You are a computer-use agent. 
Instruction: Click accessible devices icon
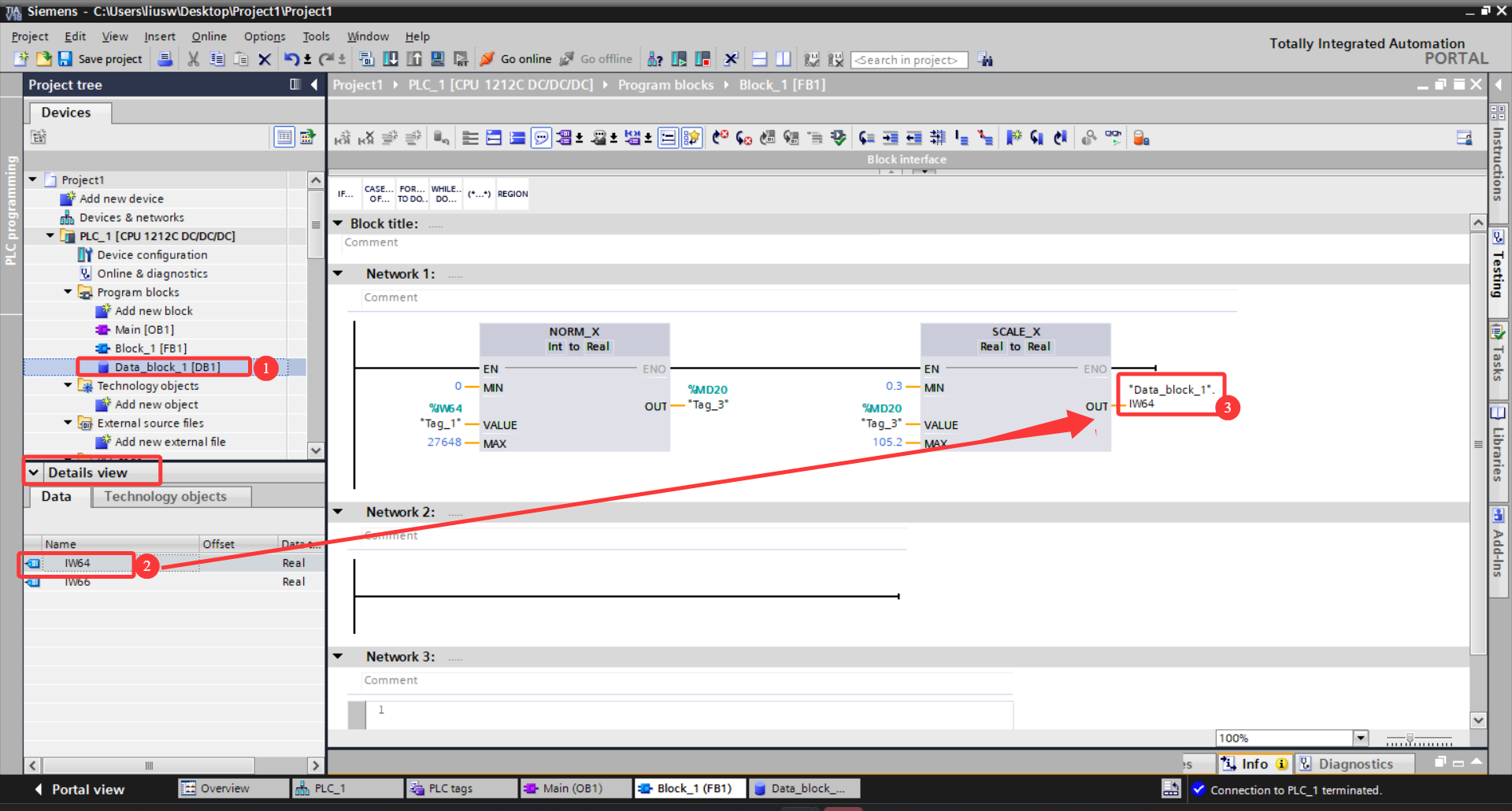coord(654,59)
